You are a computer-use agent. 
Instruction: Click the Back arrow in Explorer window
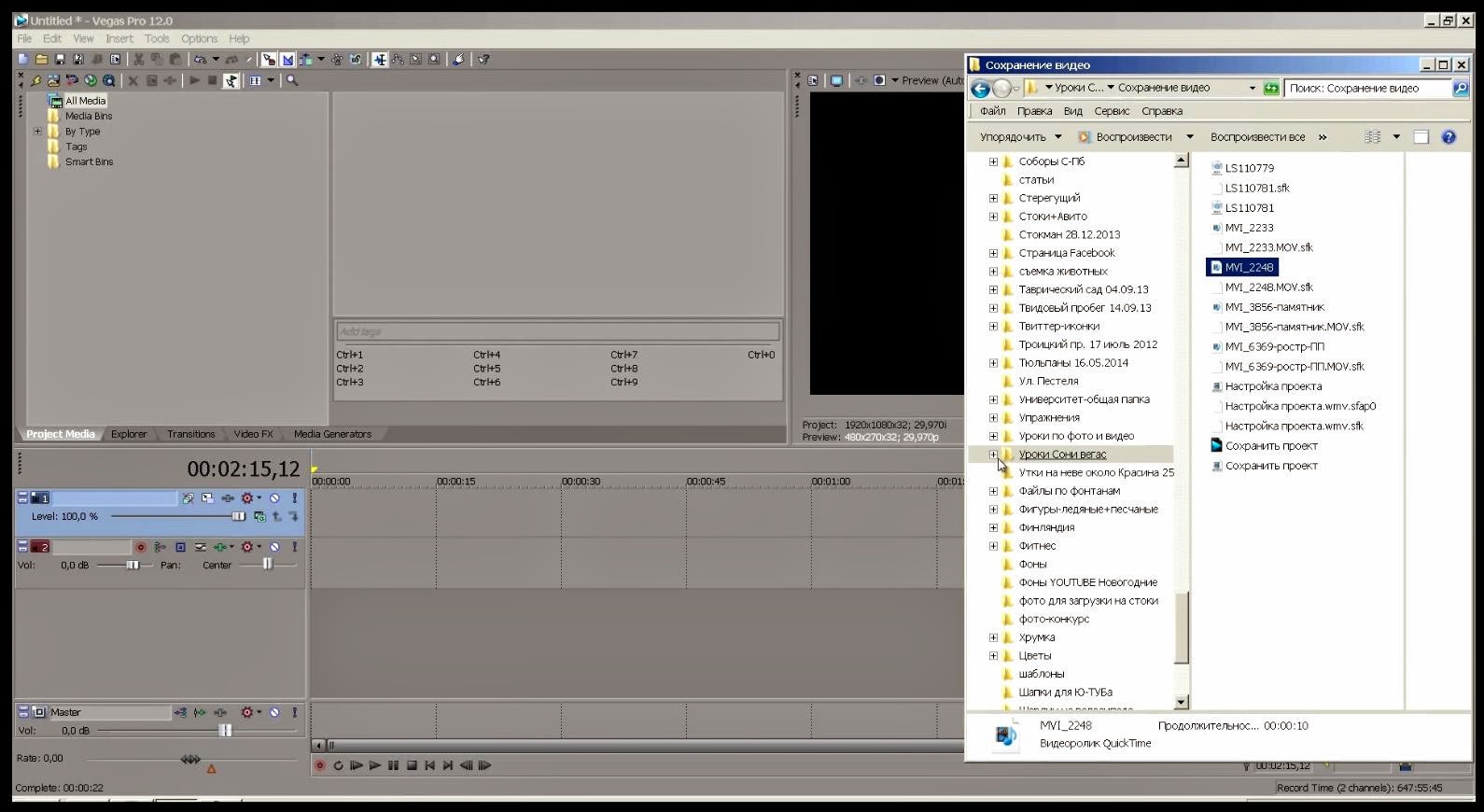980,89
